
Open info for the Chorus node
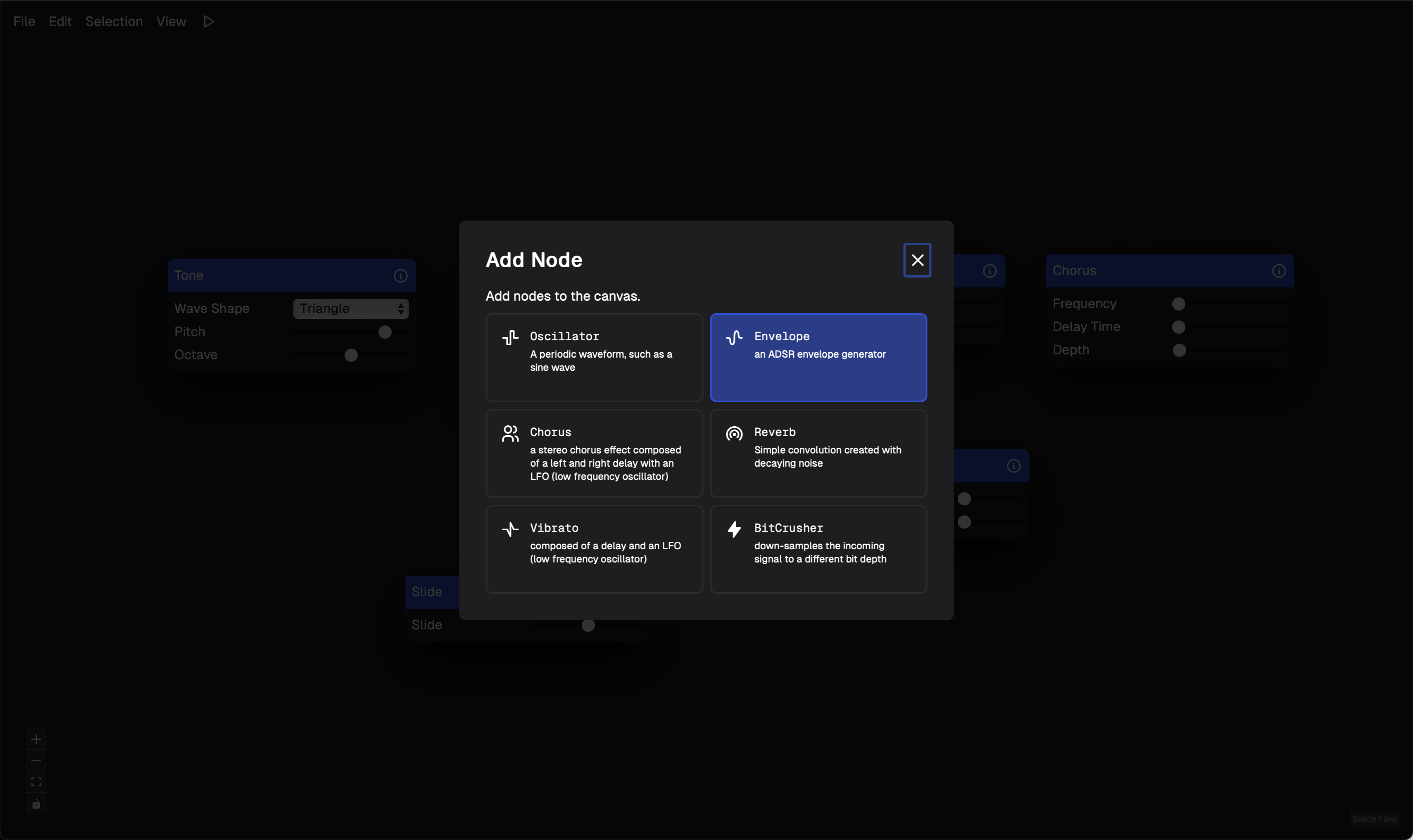pyautogui.click(x=1278, y=271)
